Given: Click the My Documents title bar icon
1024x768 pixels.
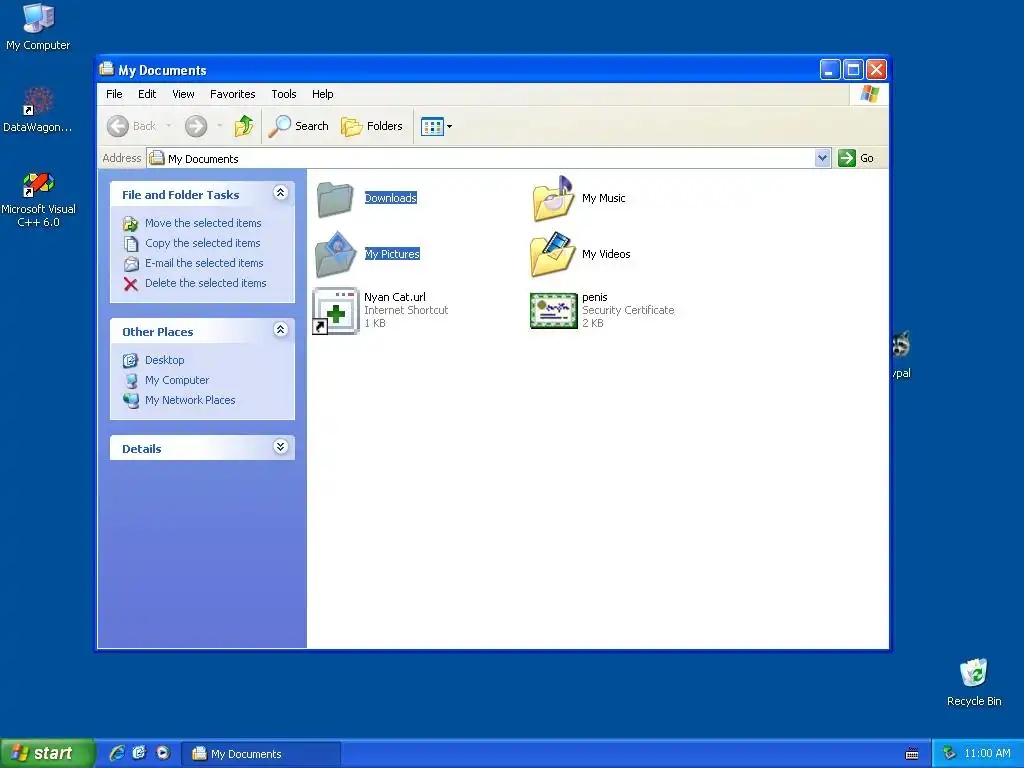Looking at the screenshot, I should pyautogui.click(x=106, y=69).
